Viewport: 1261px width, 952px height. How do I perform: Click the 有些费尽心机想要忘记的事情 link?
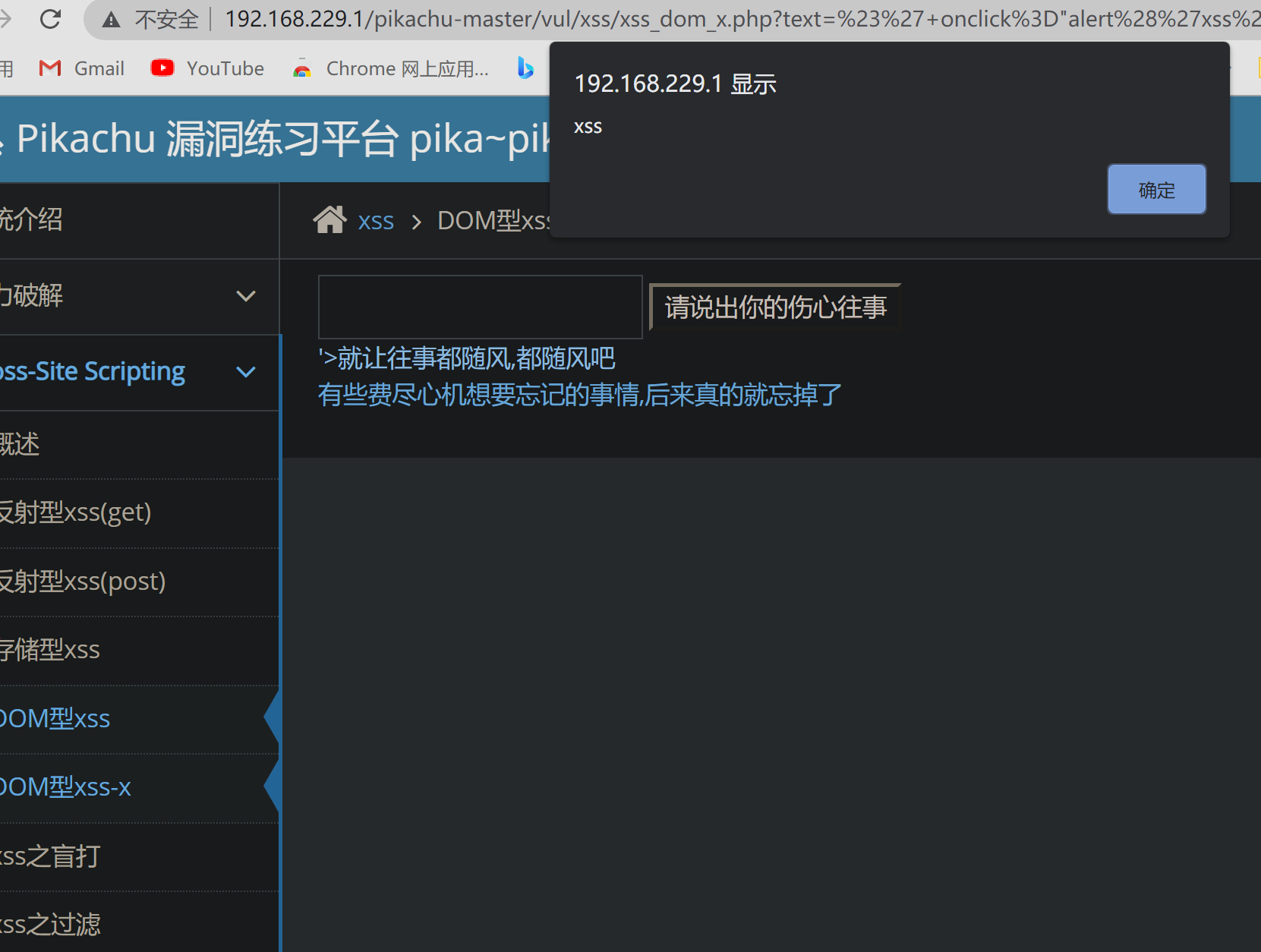pyautogui.click(x=578, y=395)
